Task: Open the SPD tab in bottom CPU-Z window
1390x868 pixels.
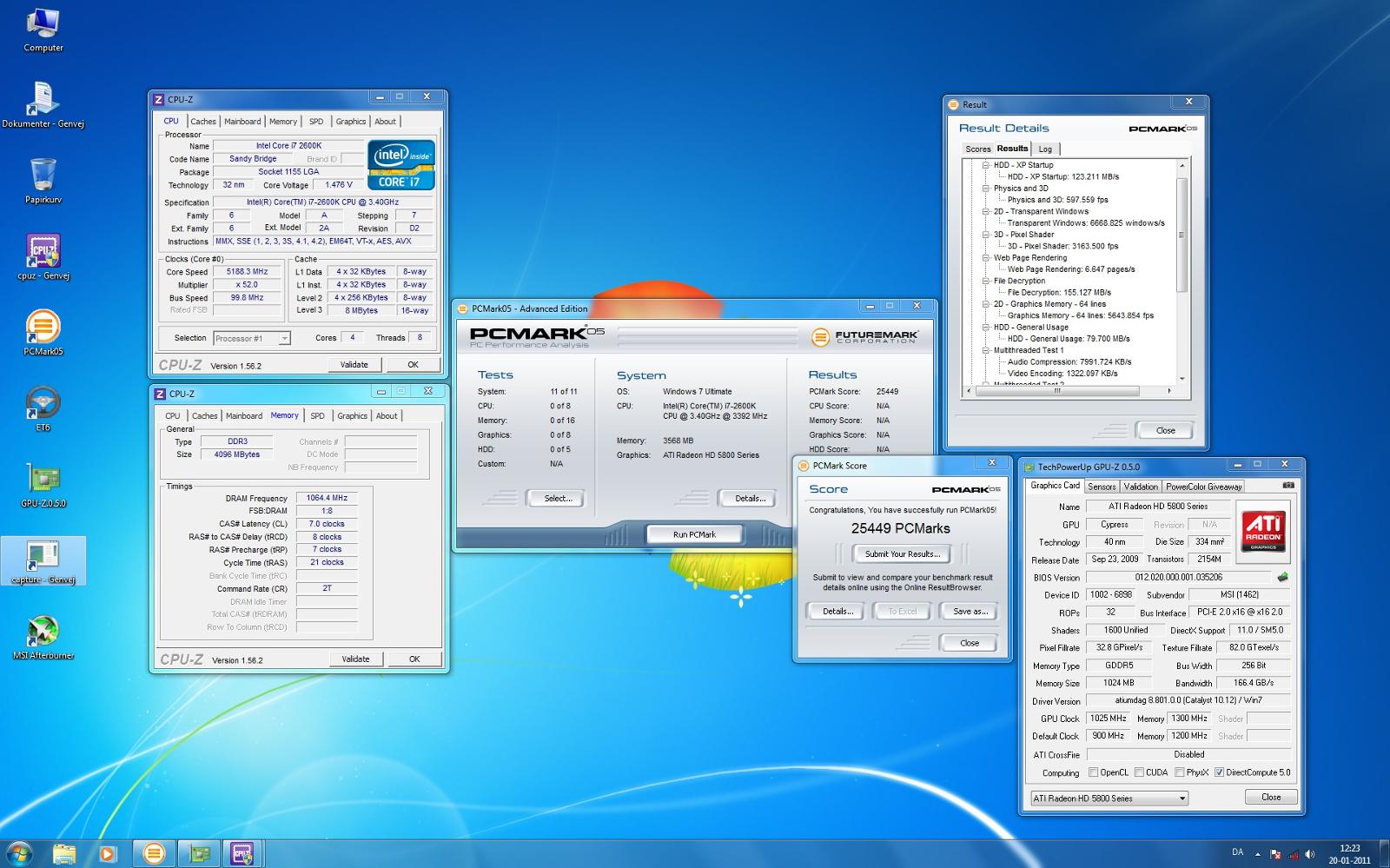Action: (x=318, y=416)
